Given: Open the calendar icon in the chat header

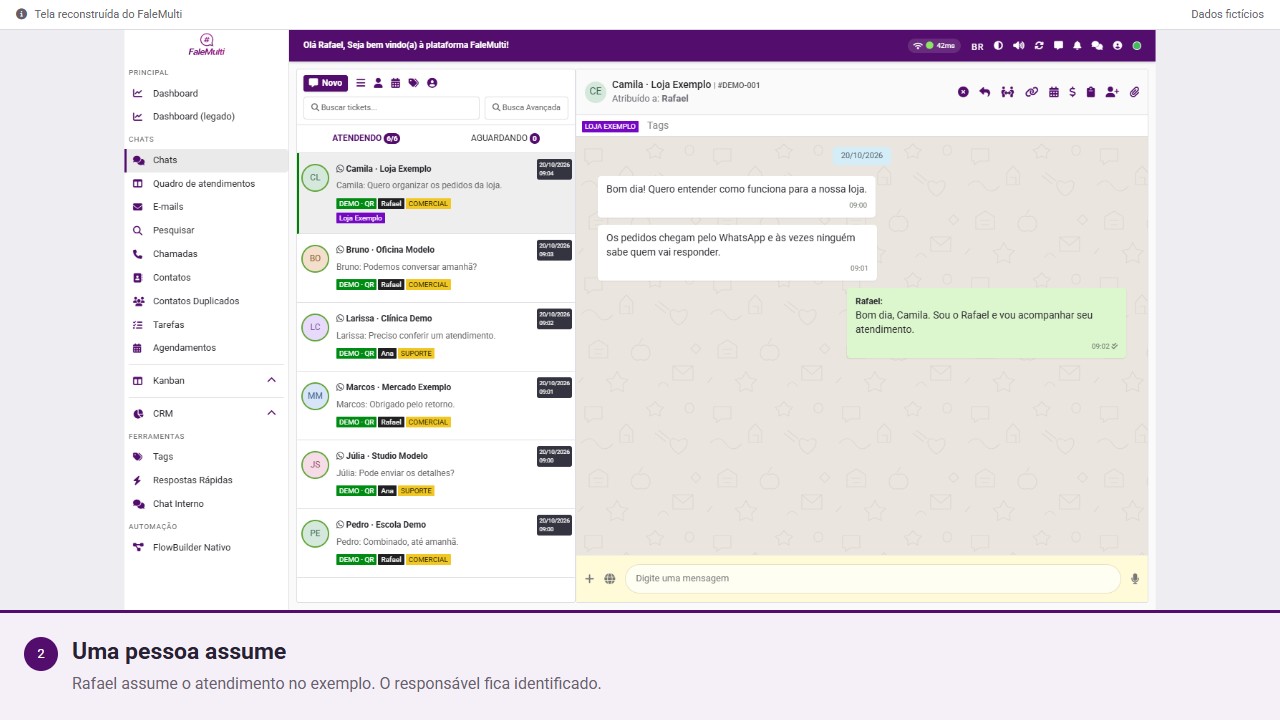Looking at the screenshot, I should coord(1054,92).
